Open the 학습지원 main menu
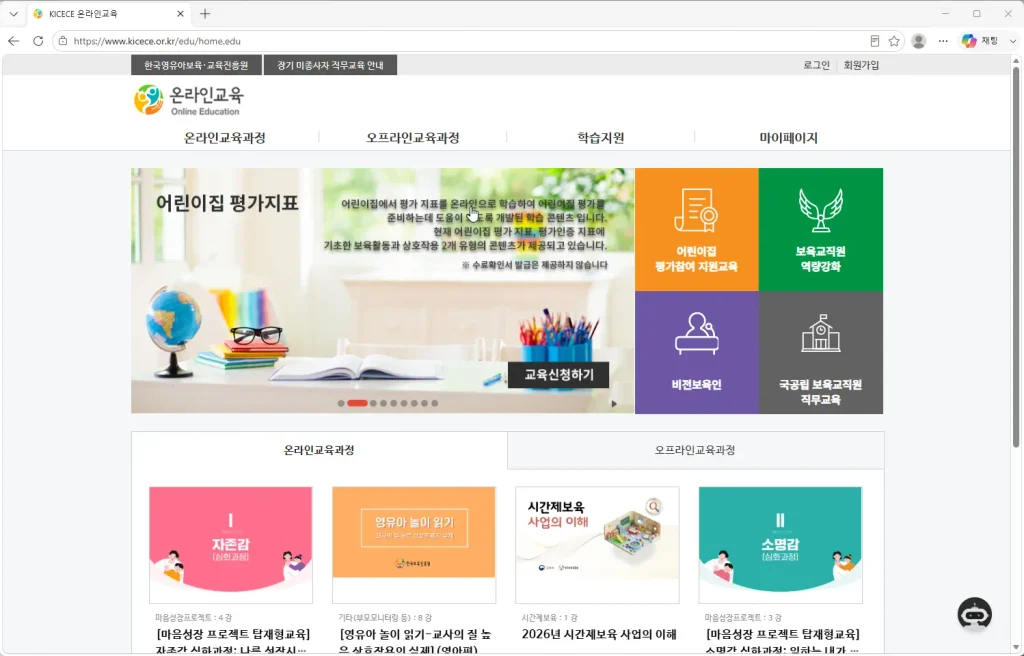This screenshot has height=656, width=1024. 601,138
